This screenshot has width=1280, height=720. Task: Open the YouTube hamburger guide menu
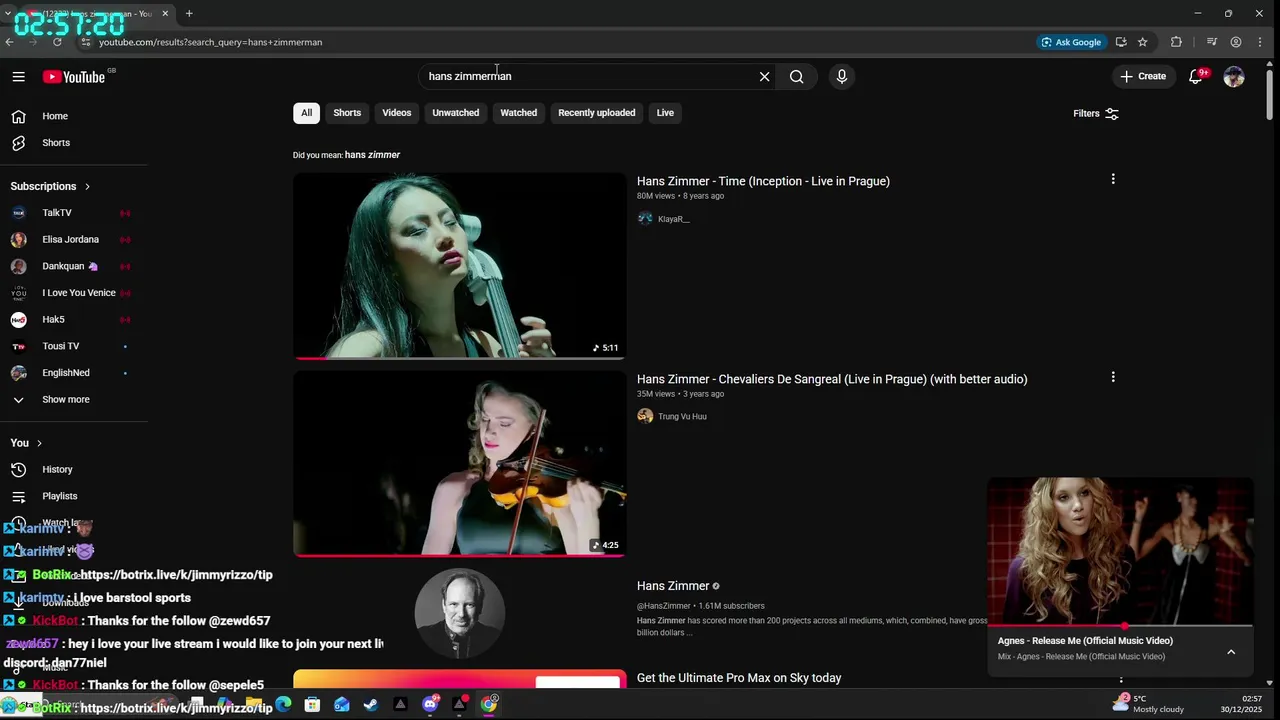pos(18,76)
